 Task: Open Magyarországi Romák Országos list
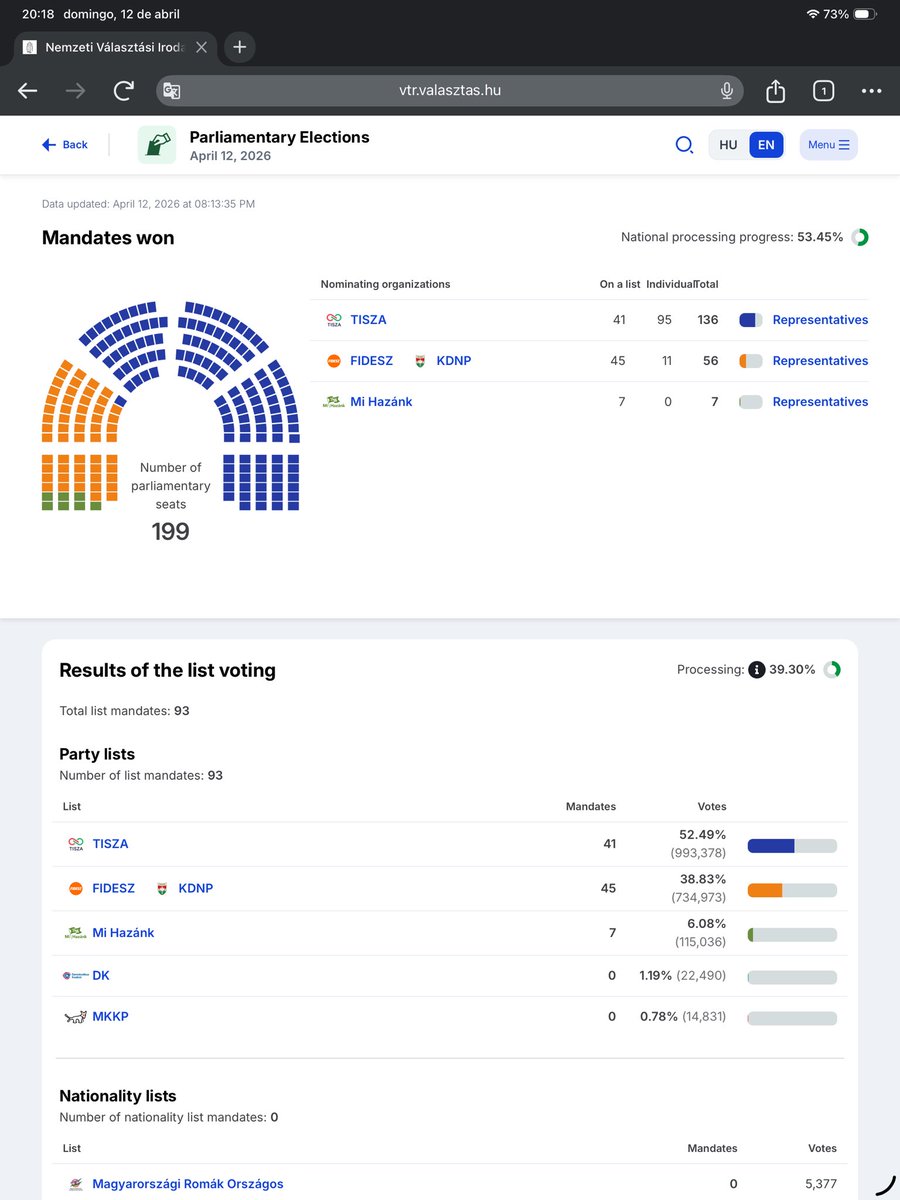click(x=188, y=1184)
